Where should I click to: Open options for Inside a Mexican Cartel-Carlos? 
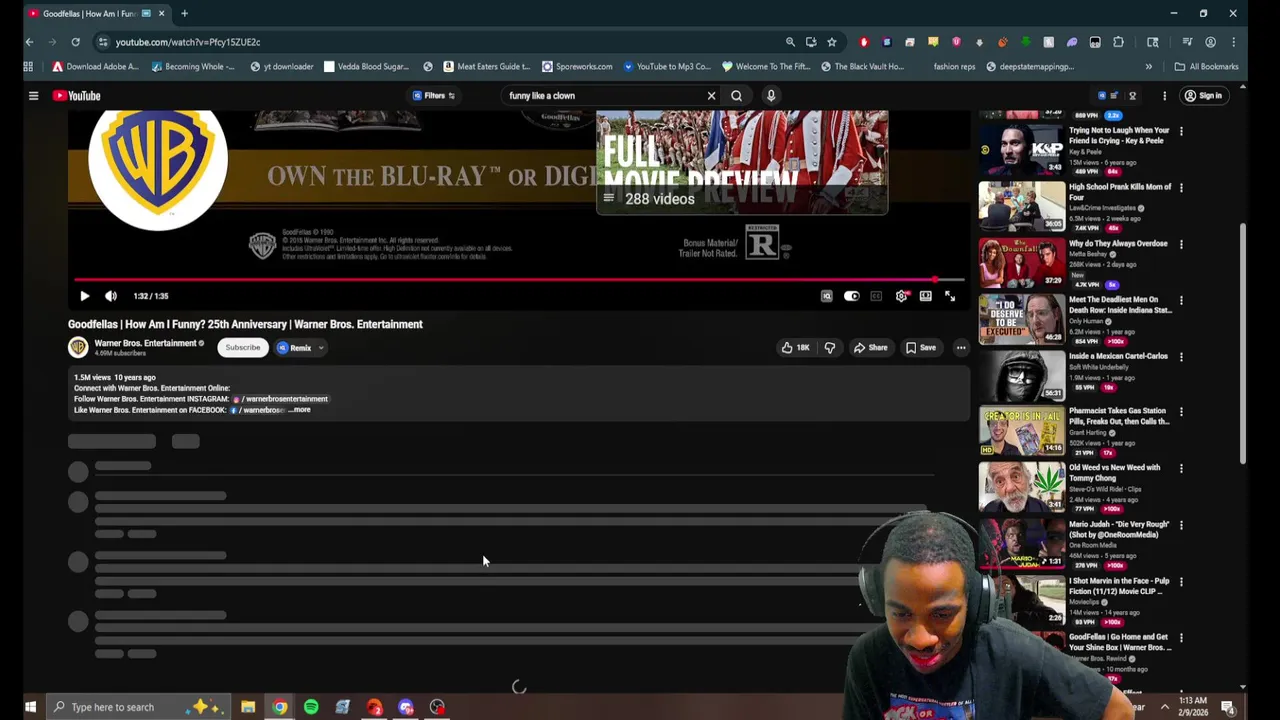(1181, 357)
